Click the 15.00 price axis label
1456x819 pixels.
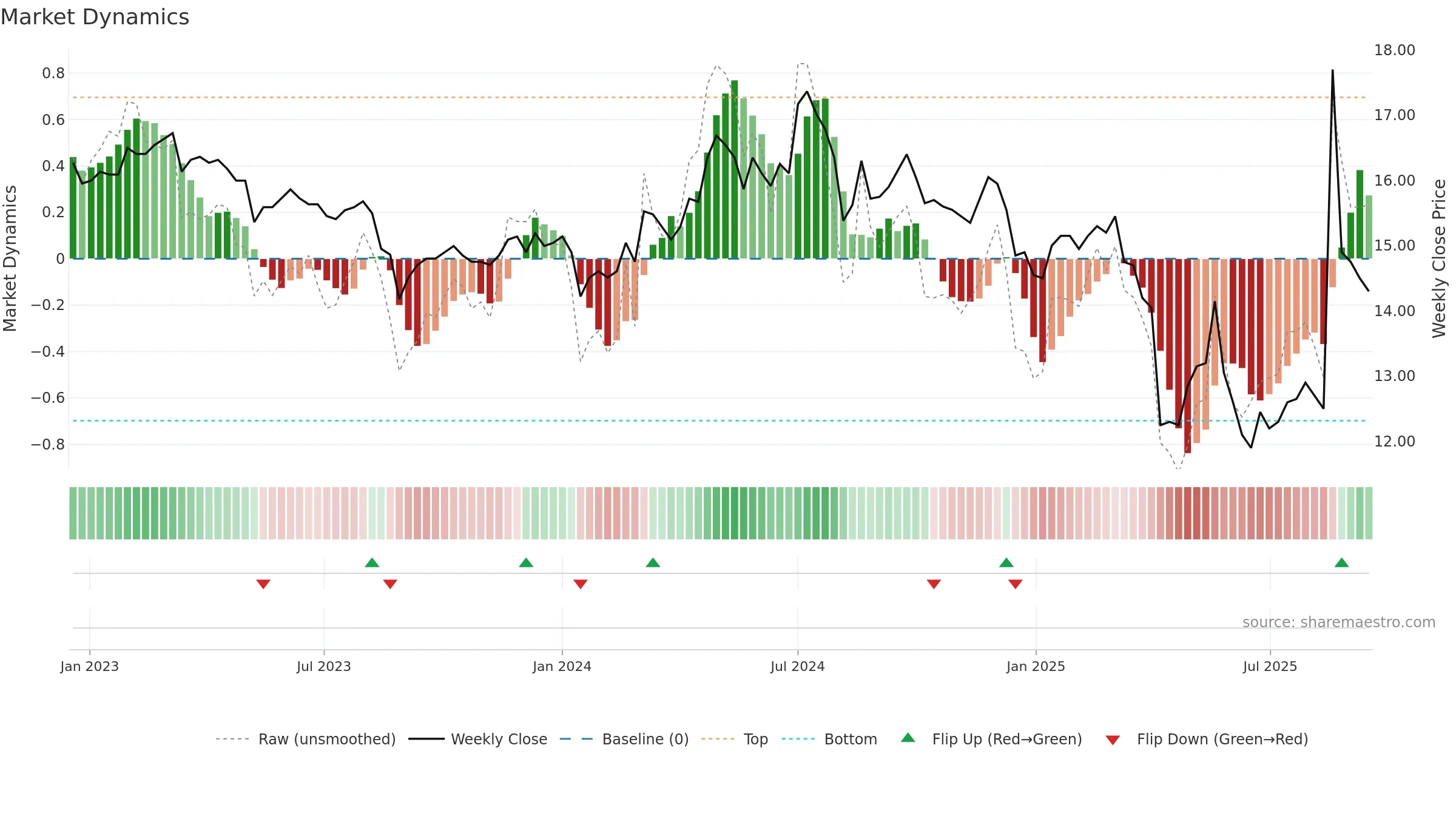(1395, 245)
